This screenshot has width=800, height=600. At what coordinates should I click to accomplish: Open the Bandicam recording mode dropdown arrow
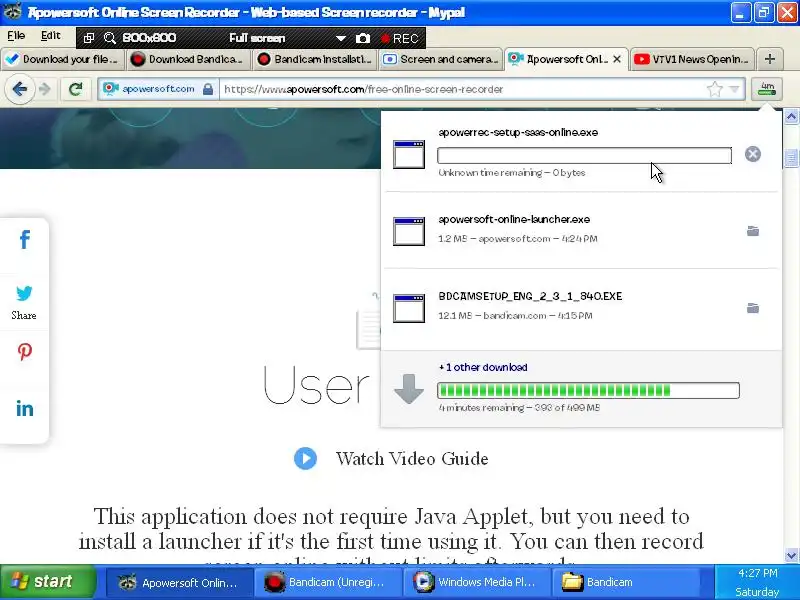tap(340, 38)
